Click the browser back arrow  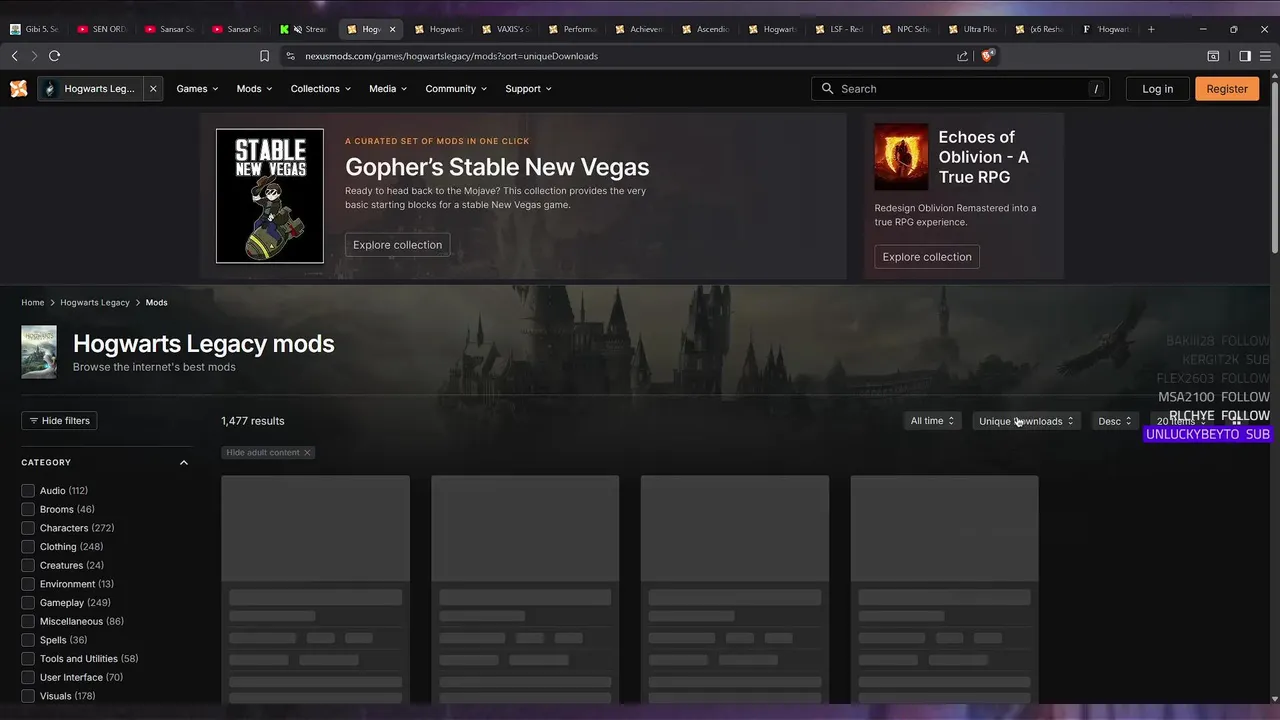14,56
